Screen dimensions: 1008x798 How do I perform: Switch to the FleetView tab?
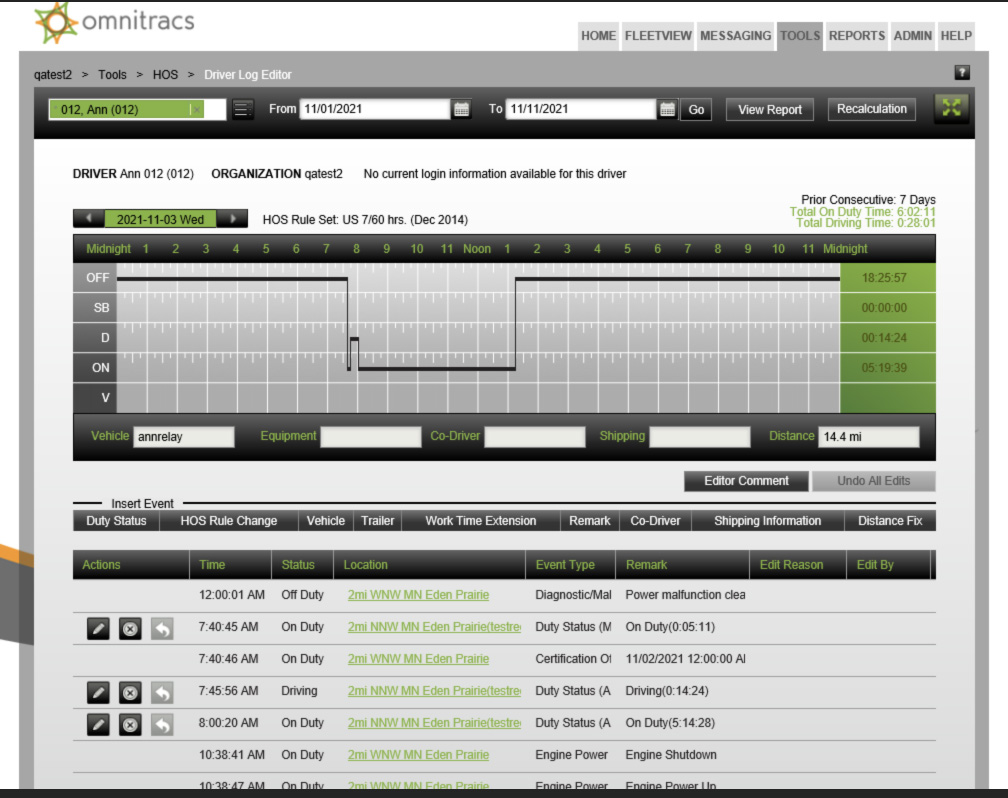coord(657,36)
